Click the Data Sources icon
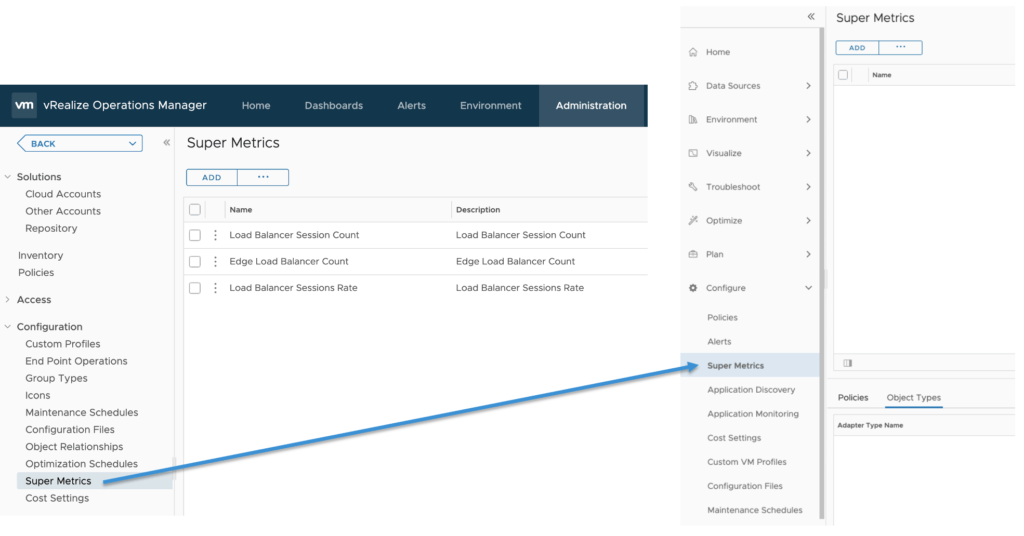This screenshot has width=1024, height=536. point(693,86)
